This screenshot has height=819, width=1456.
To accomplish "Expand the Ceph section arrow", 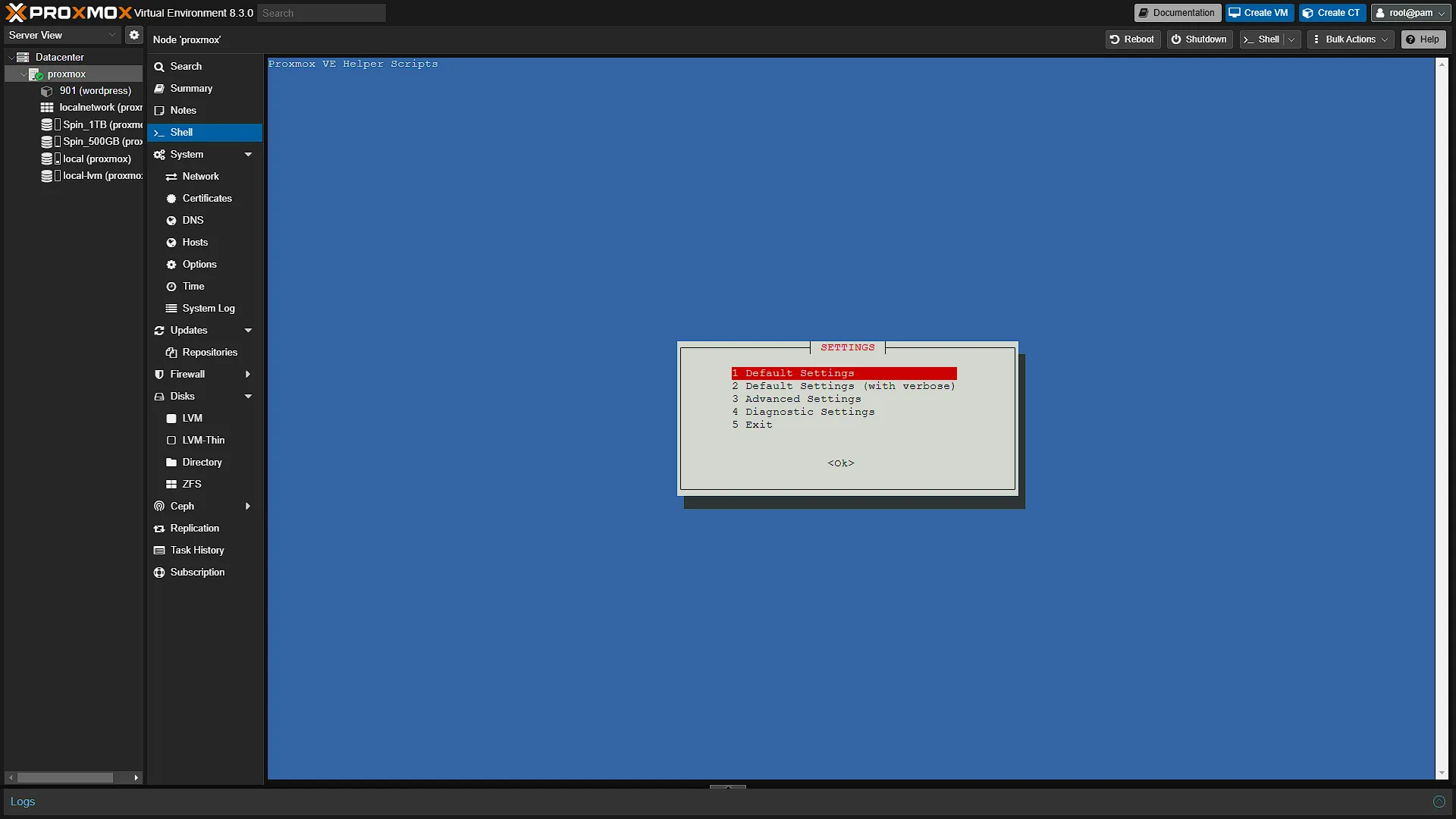I will click(x=248, y=507).
